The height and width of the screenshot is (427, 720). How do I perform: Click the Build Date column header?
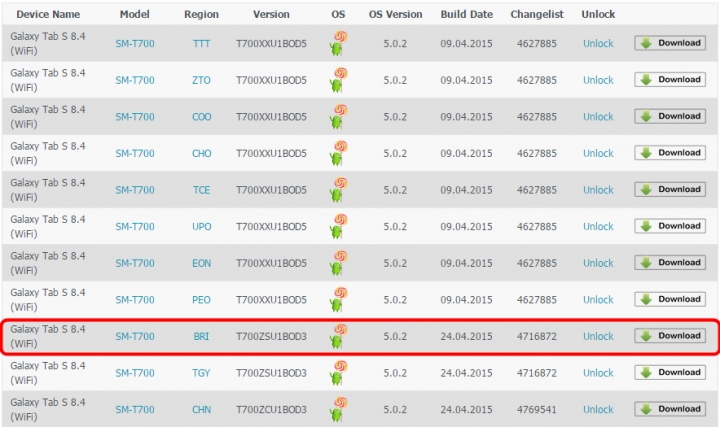[x=467, y=14]
